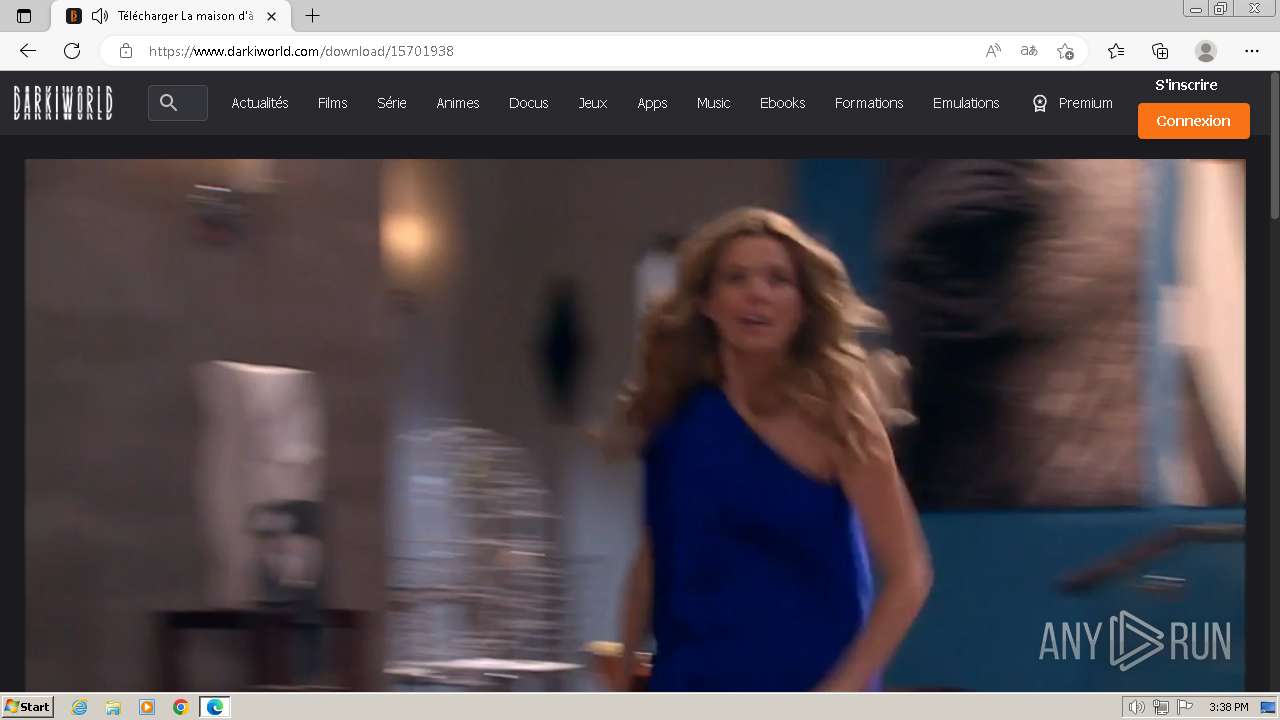Open the Docus section
1280x720 pixels.
coord(528,103)
